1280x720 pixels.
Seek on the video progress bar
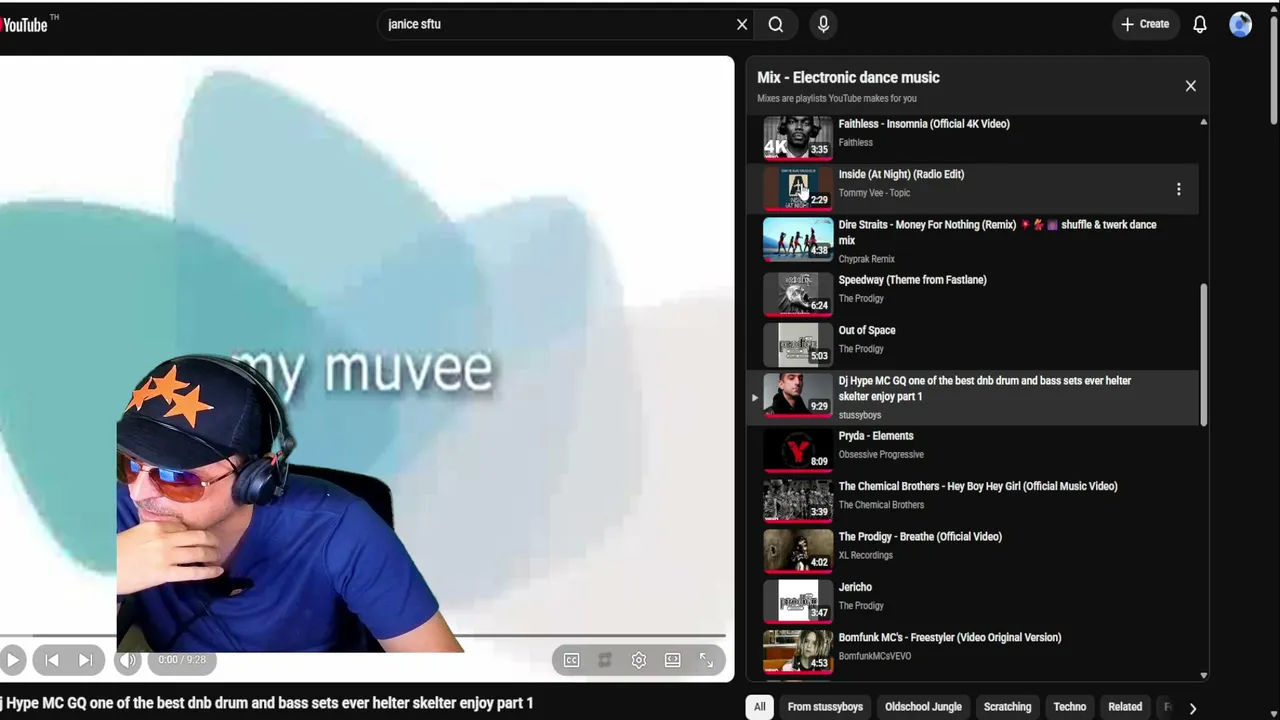click(x=363, y=635)
